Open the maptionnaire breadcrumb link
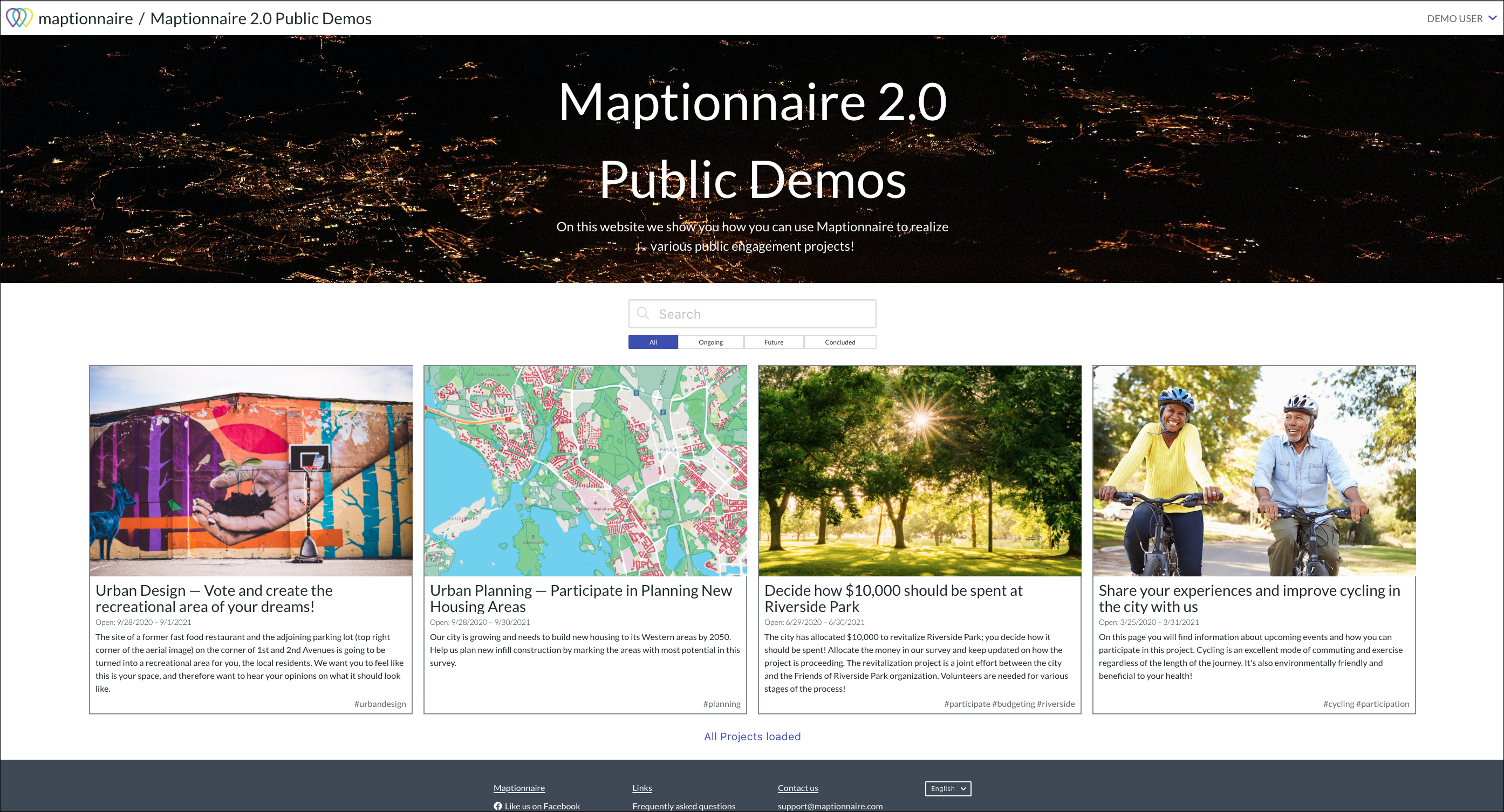1504x812 pixels. pyautogui.click(x=85, y=19)
